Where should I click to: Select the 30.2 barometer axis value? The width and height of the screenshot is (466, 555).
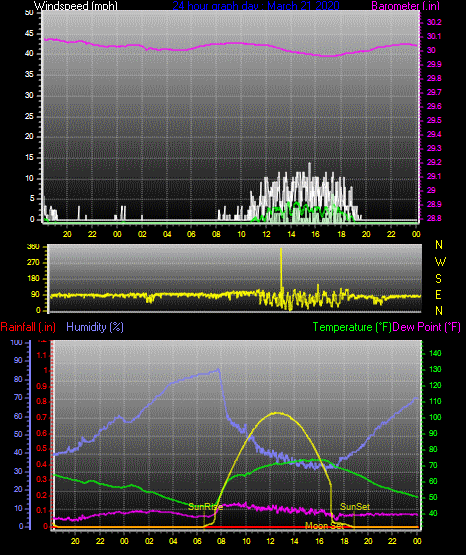tap(434, 22)
